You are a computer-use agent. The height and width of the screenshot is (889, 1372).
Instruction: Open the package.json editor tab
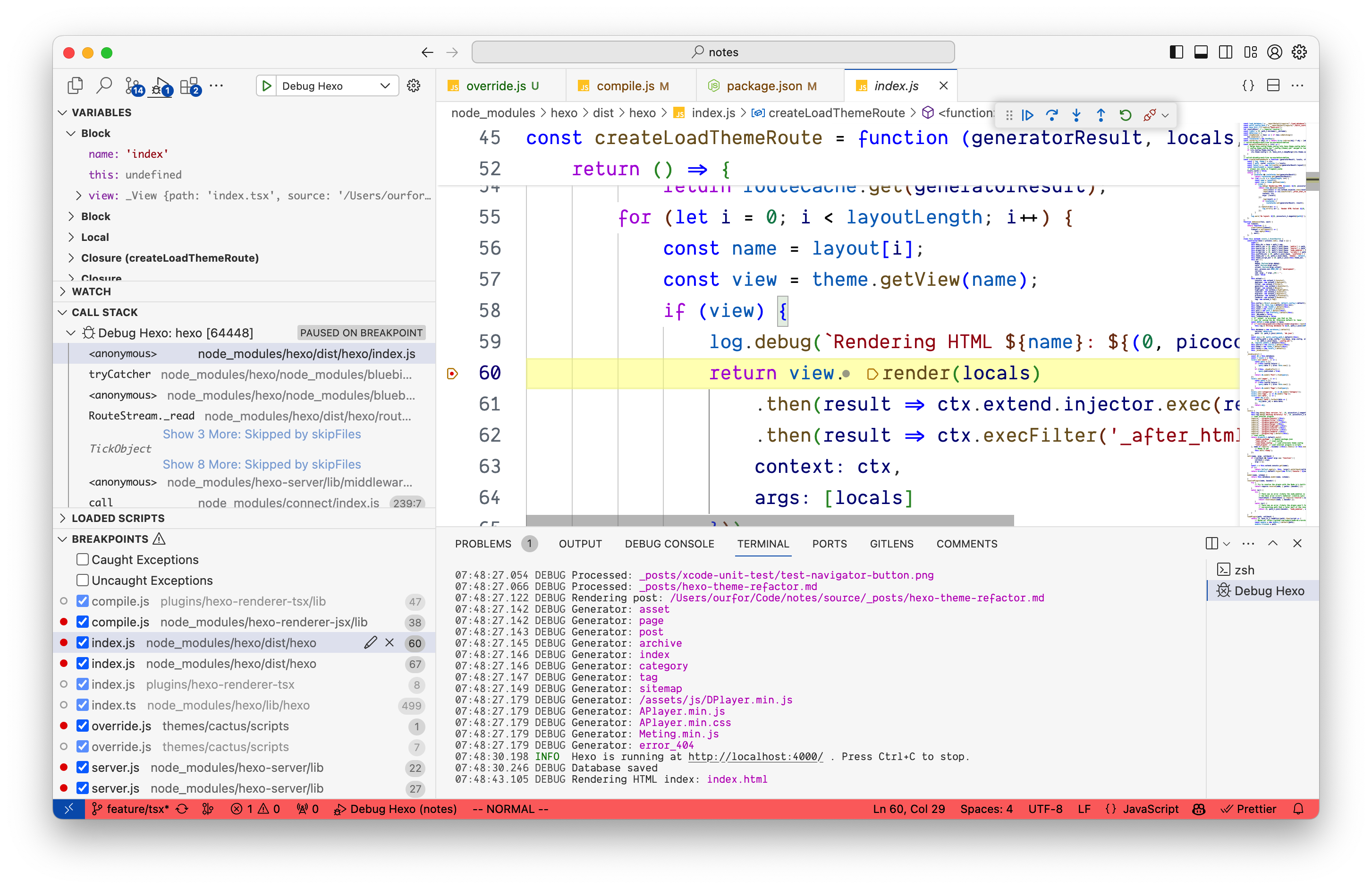coord(763,86)
